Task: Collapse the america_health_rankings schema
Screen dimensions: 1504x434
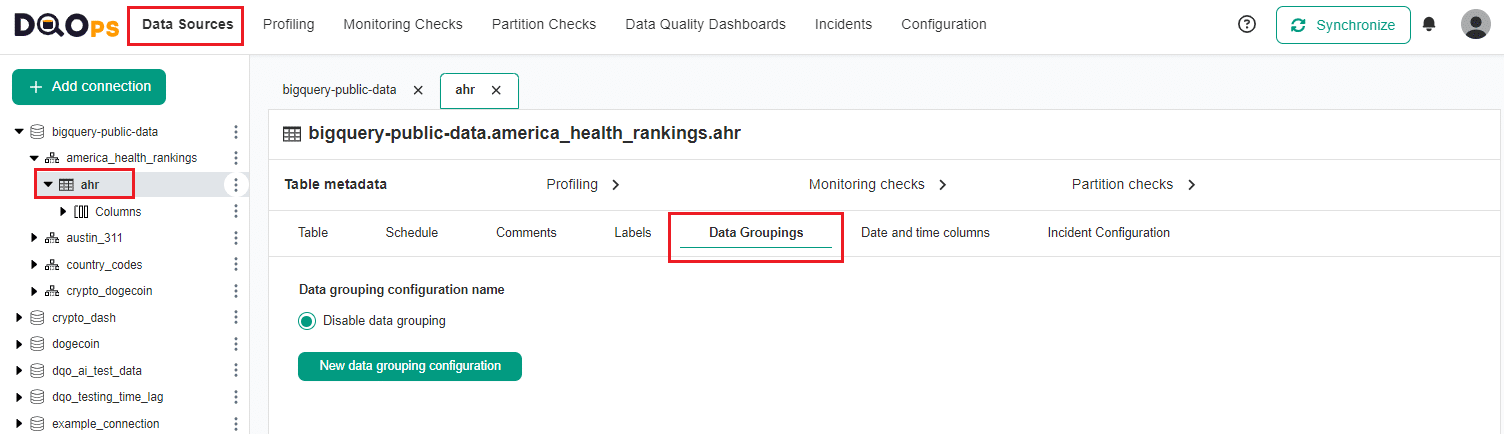Action: point(34,158)
